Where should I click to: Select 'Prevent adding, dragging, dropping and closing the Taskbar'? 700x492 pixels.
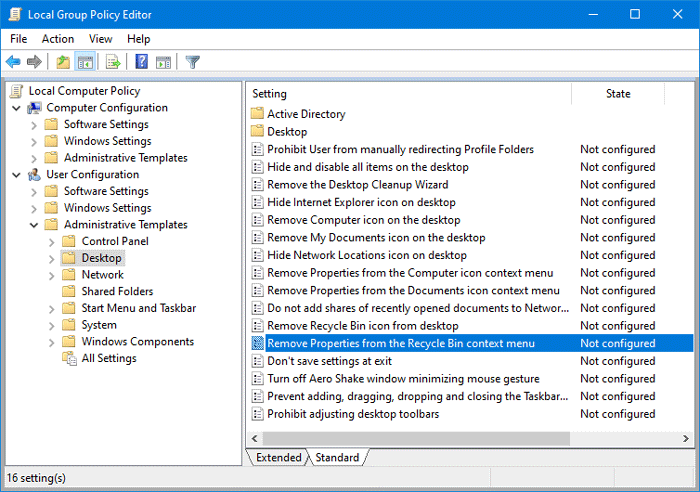[417, 396]
